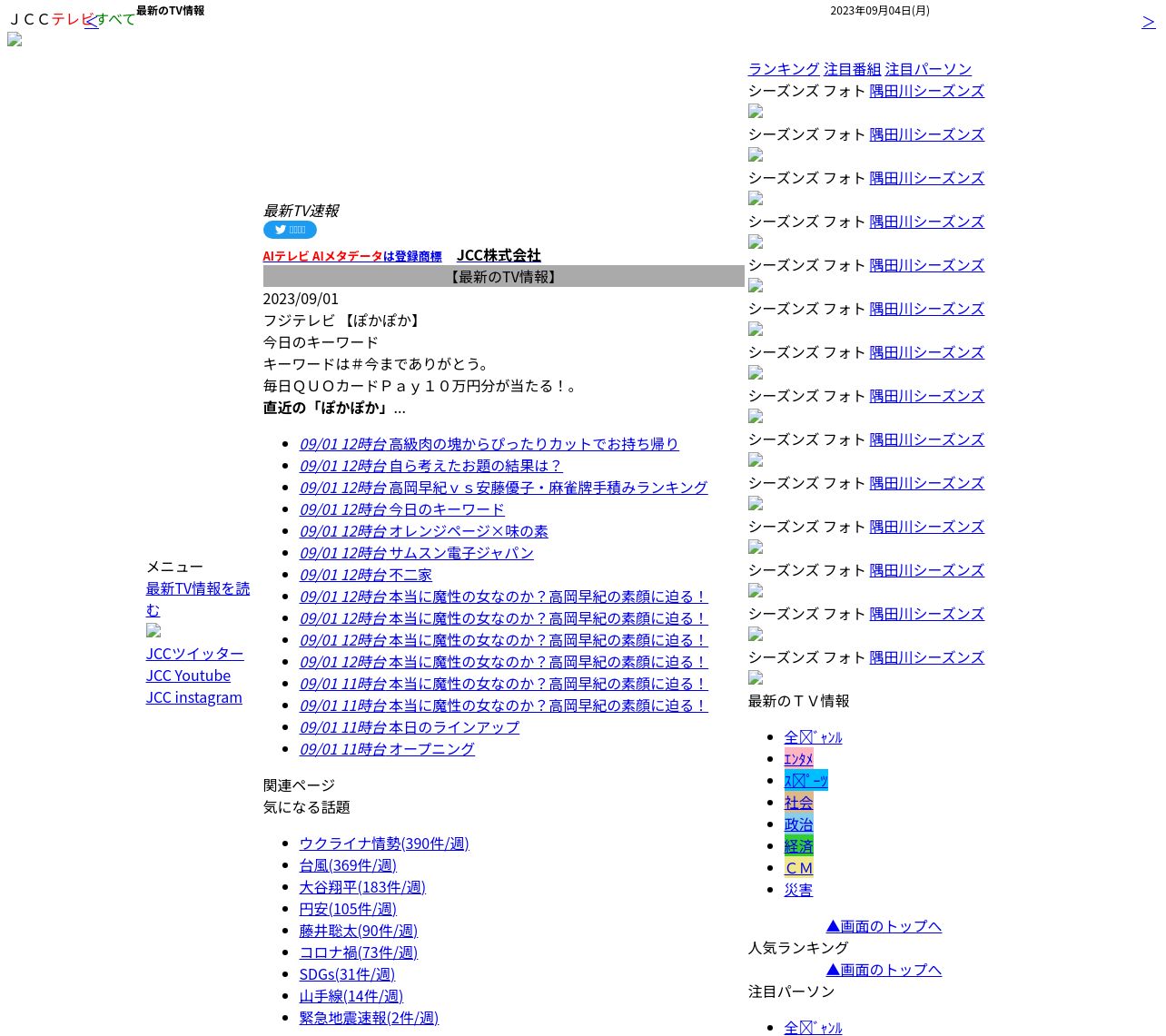Click the 最新TV速報 italic heading
The image size is (1166, 1036).
pos(301,211)
